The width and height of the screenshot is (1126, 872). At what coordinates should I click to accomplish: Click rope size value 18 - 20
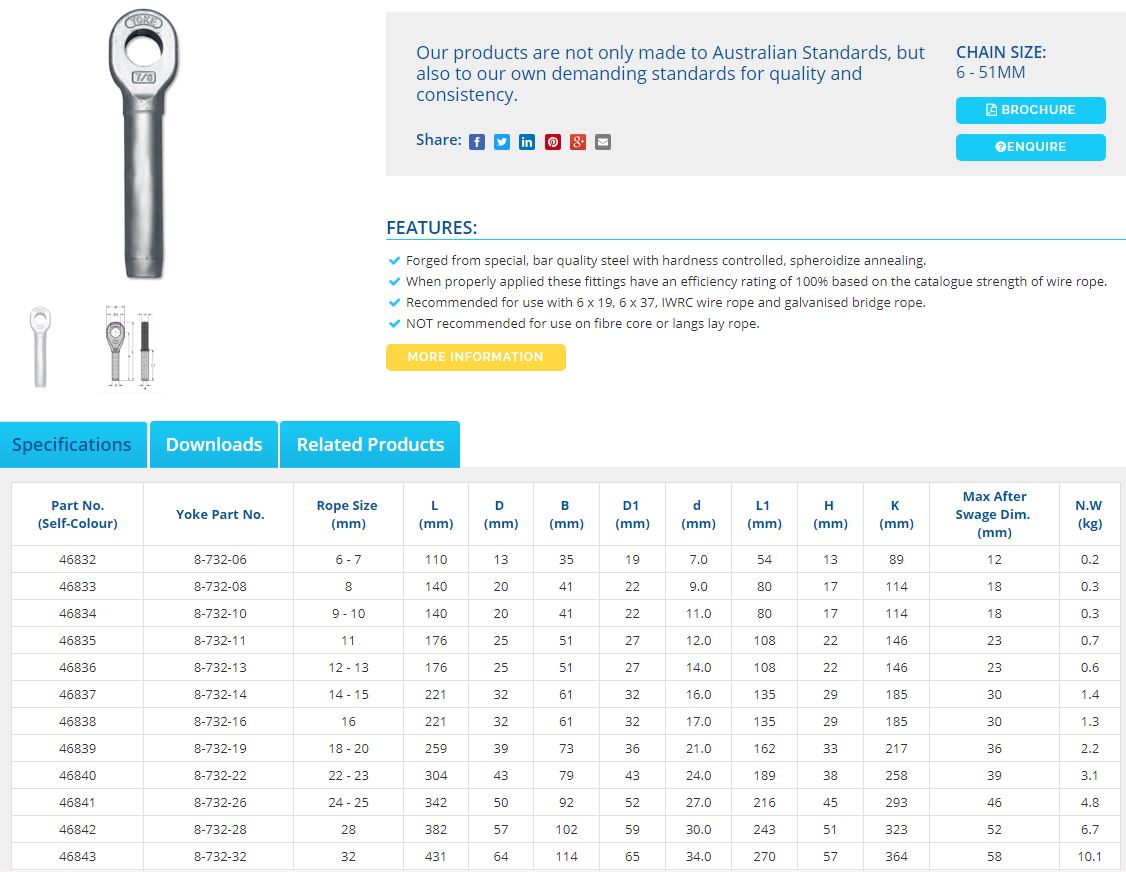(x=348, y=748)
